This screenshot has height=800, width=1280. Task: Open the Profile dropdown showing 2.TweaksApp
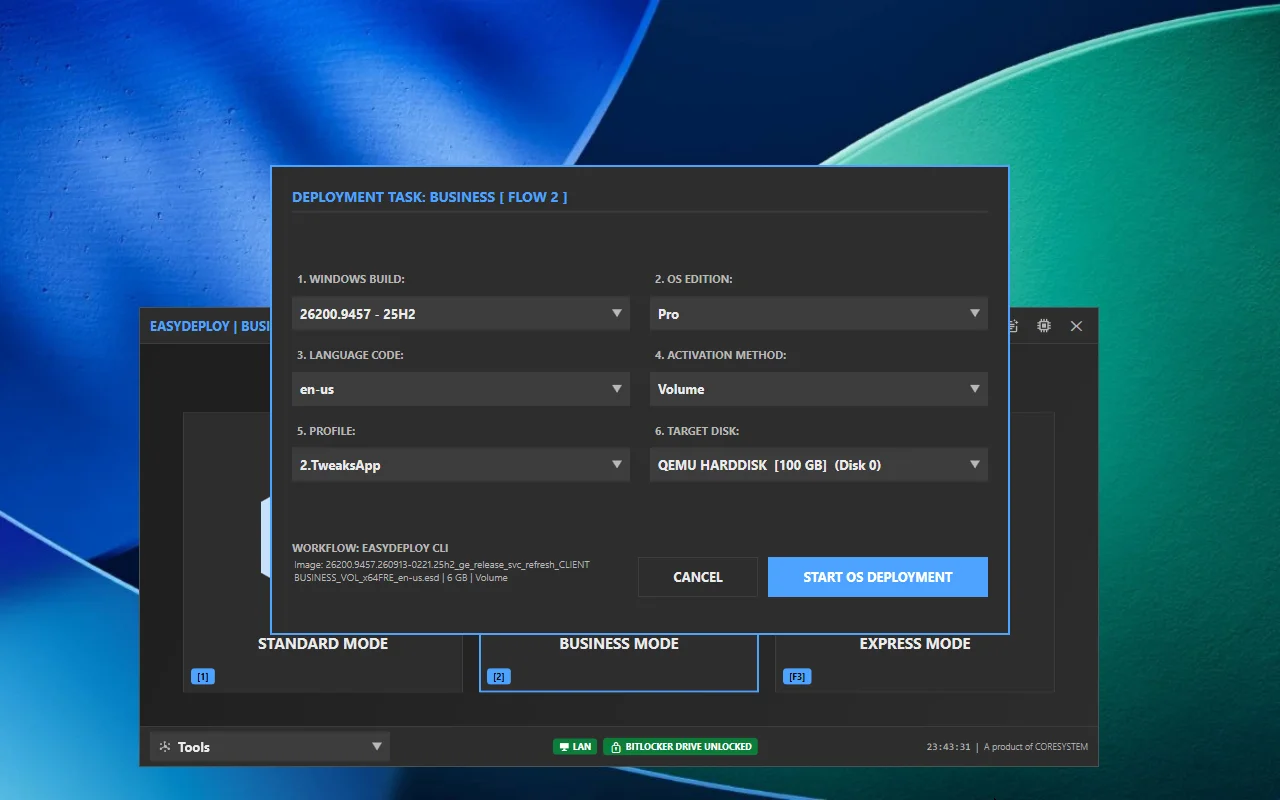click(x=461, y=465)
